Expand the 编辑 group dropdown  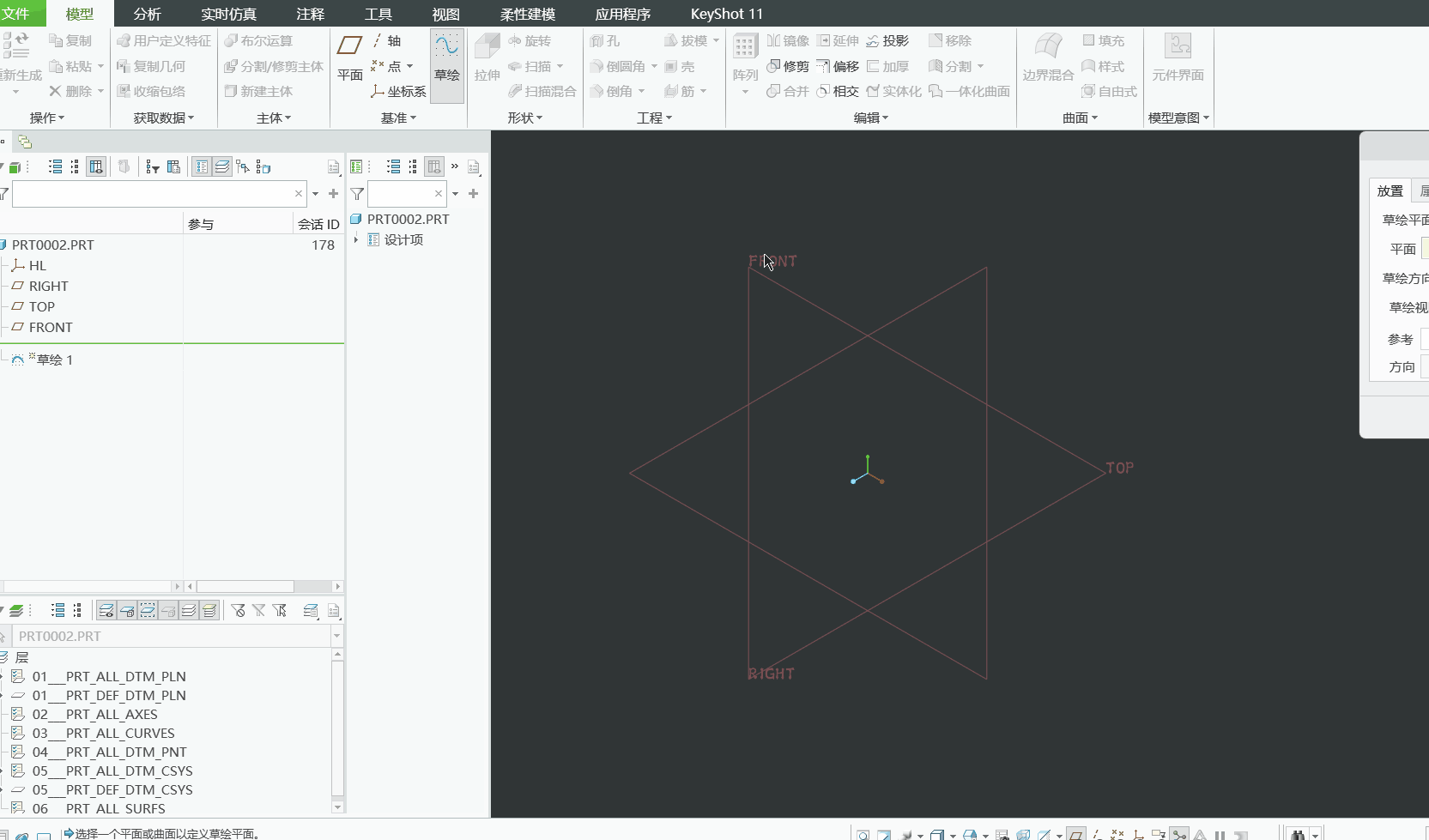click(x=871, y=118)
